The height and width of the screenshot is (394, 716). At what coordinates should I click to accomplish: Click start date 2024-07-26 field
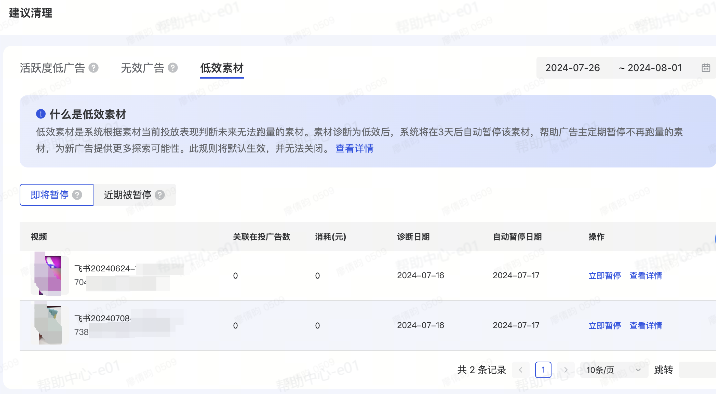click(x=573, y=68)
